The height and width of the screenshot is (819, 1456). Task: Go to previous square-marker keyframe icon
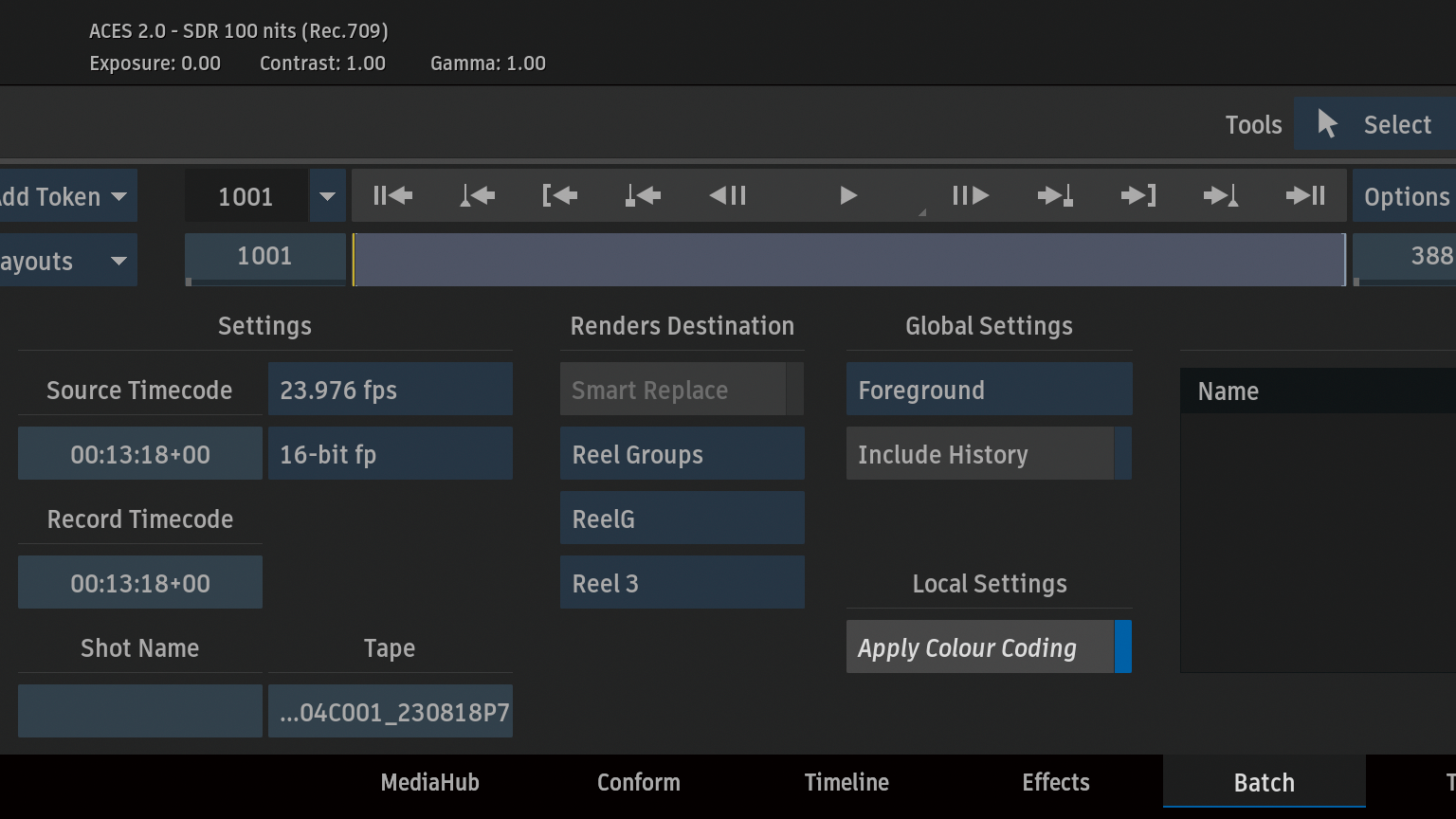point(643,196)
